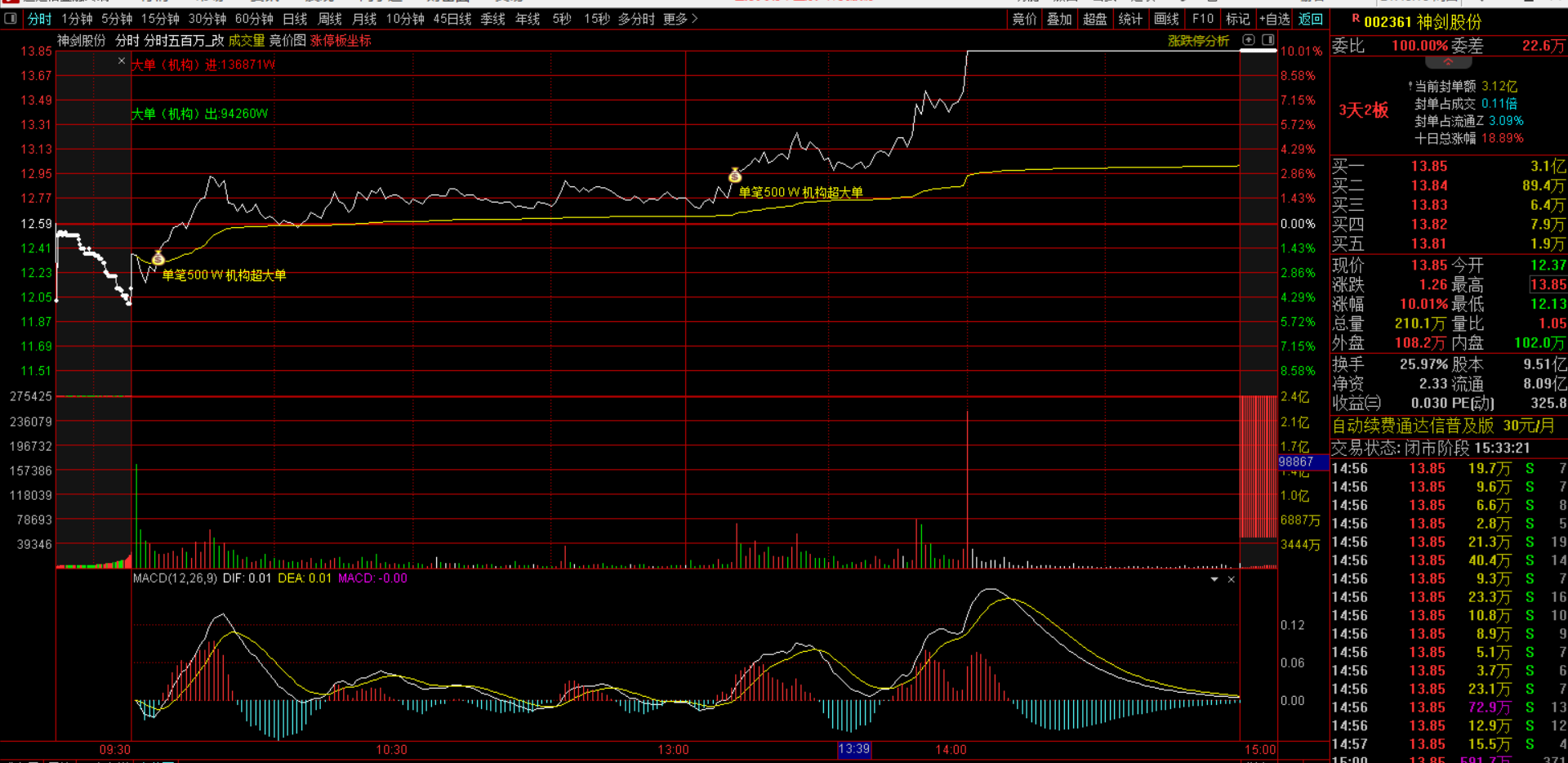Screen dimensions: 1568x763
Task: Open the 超盘 toolbar button
Action: (1095, 19)
